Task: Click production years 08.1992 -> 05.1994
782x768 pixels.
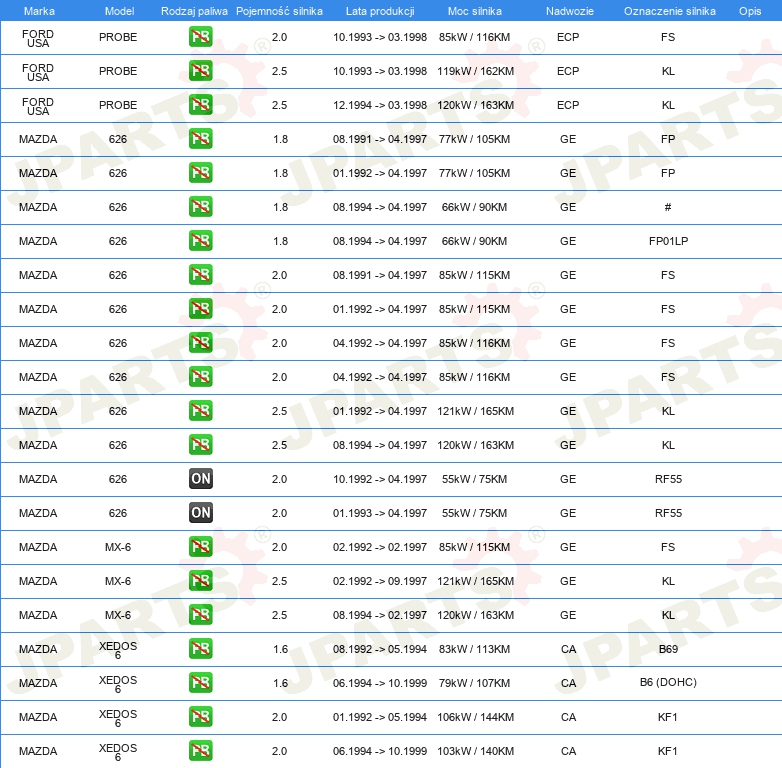Action: [380, 649]
